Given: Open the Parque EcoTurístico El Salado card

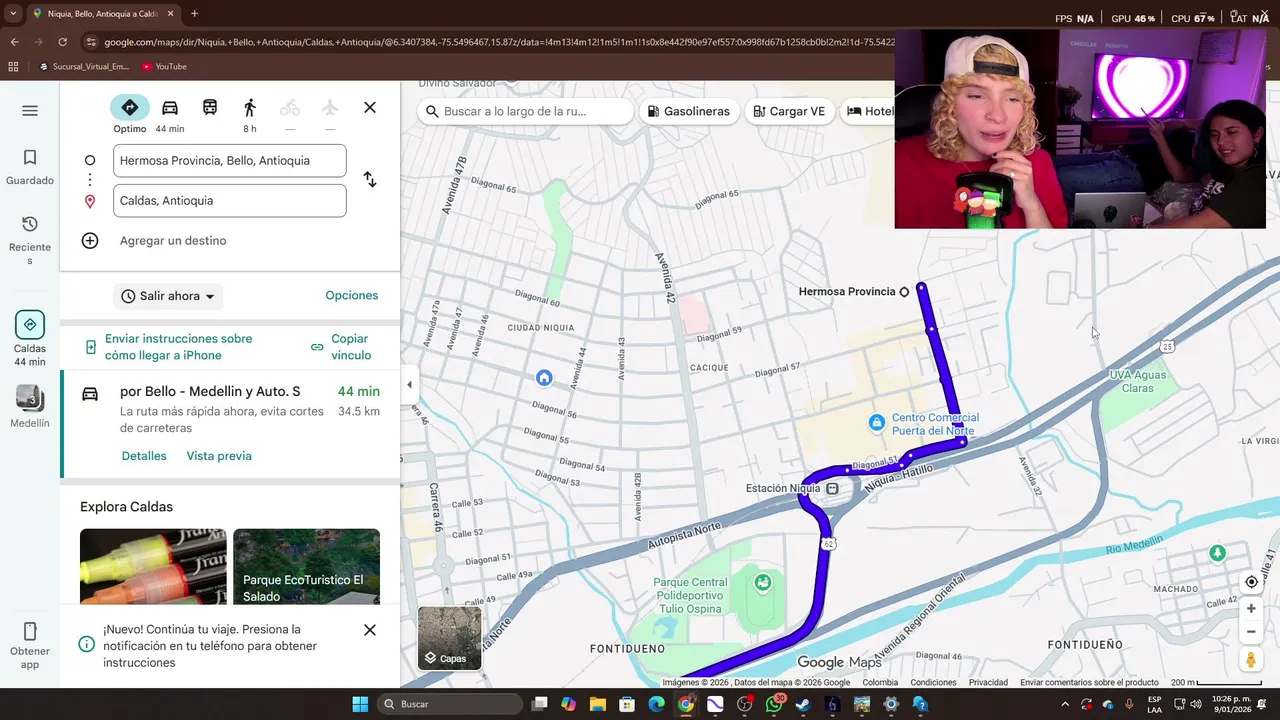Looking at the screenshot, I should click(x=306, y=566).
